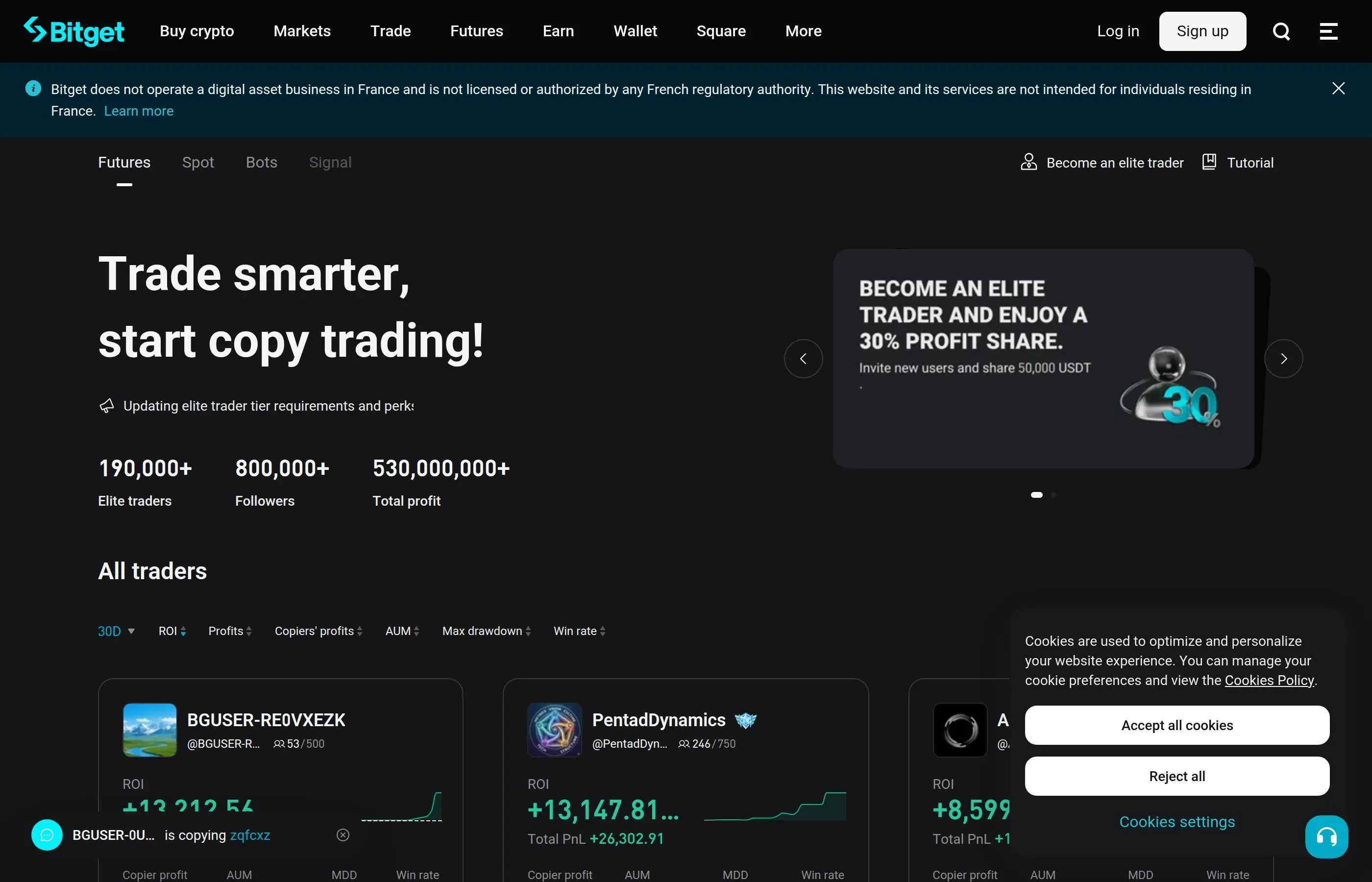This screenshot has width=1372, height=882.
Task: Click the Bitget logo
Action: (x=73, y=31)
